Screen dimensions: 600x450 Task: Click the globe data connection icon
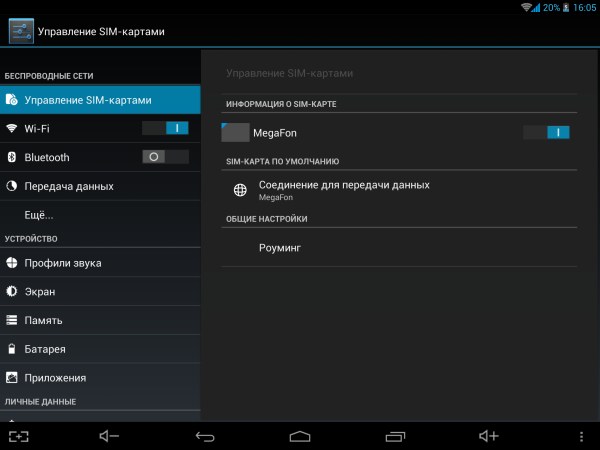[240, 190]
